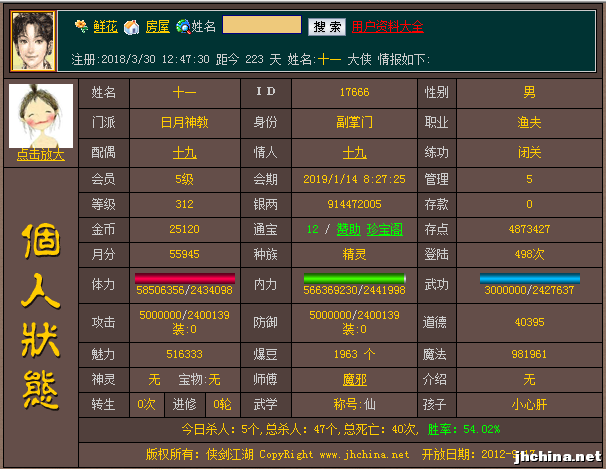Click the flower icon beside 鲜花

pos(81,26)
